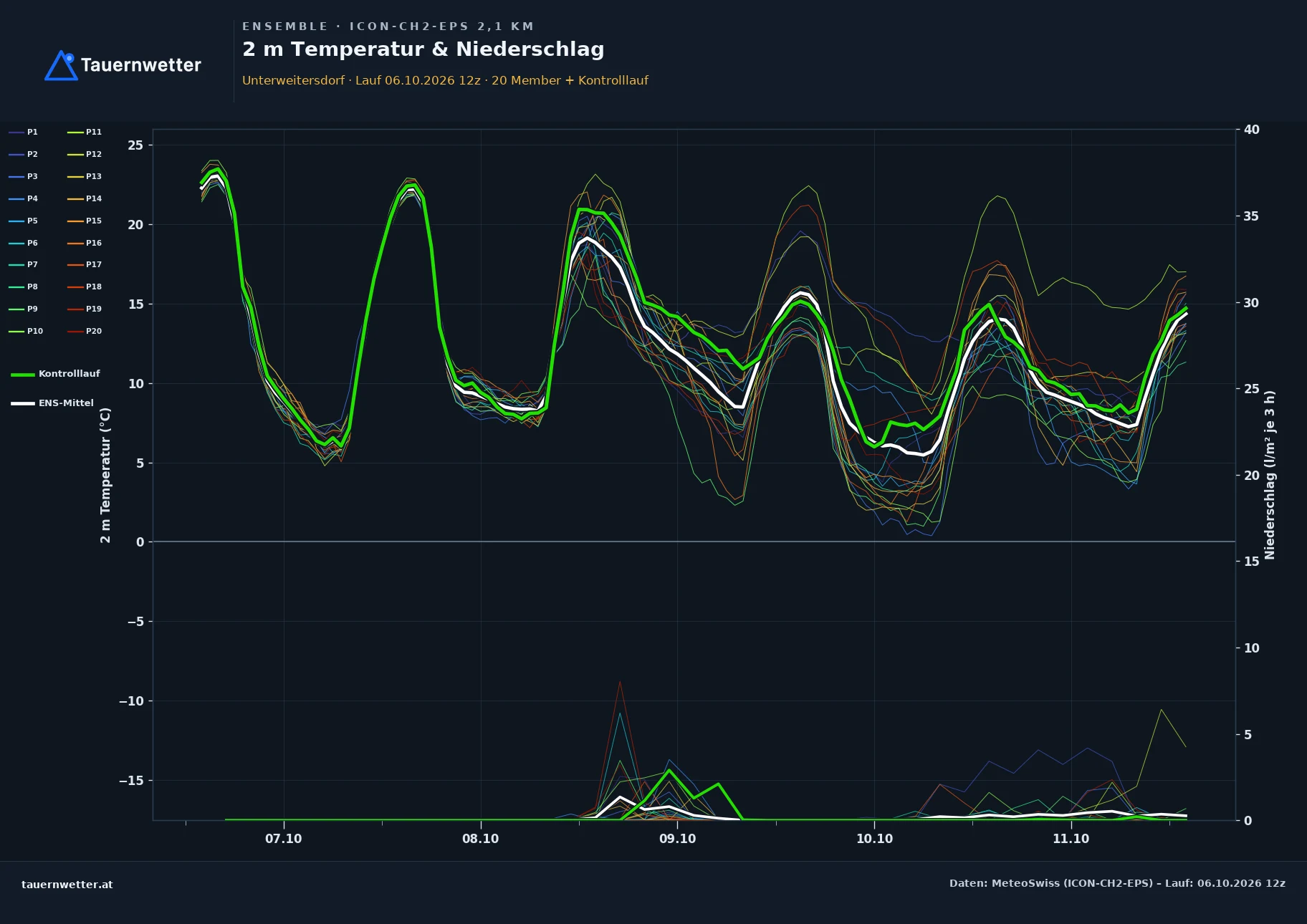This screenshot has width=1307, height=924.
Task: Click the chart title 2 m Temperatur & Niederschlag
Action: click(423, 49)
